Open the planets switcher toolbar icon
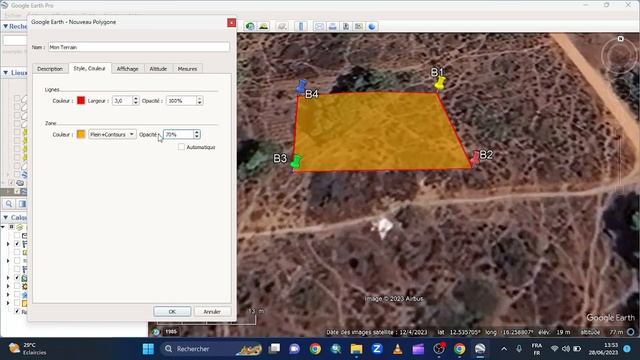This screenshot has height=360, width=640. click(x=282, y=27)
